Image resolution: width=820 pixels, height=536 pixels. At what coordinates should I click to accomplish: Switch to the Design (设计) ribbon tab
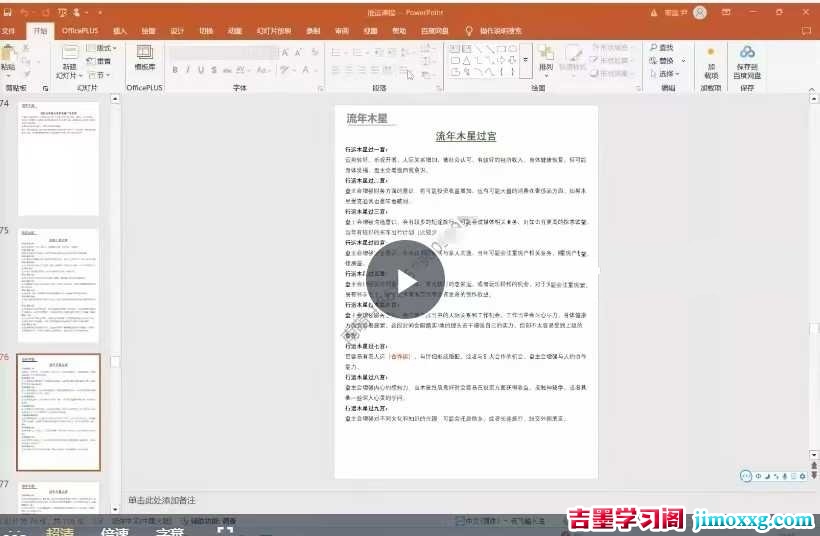tap(177, 31)
